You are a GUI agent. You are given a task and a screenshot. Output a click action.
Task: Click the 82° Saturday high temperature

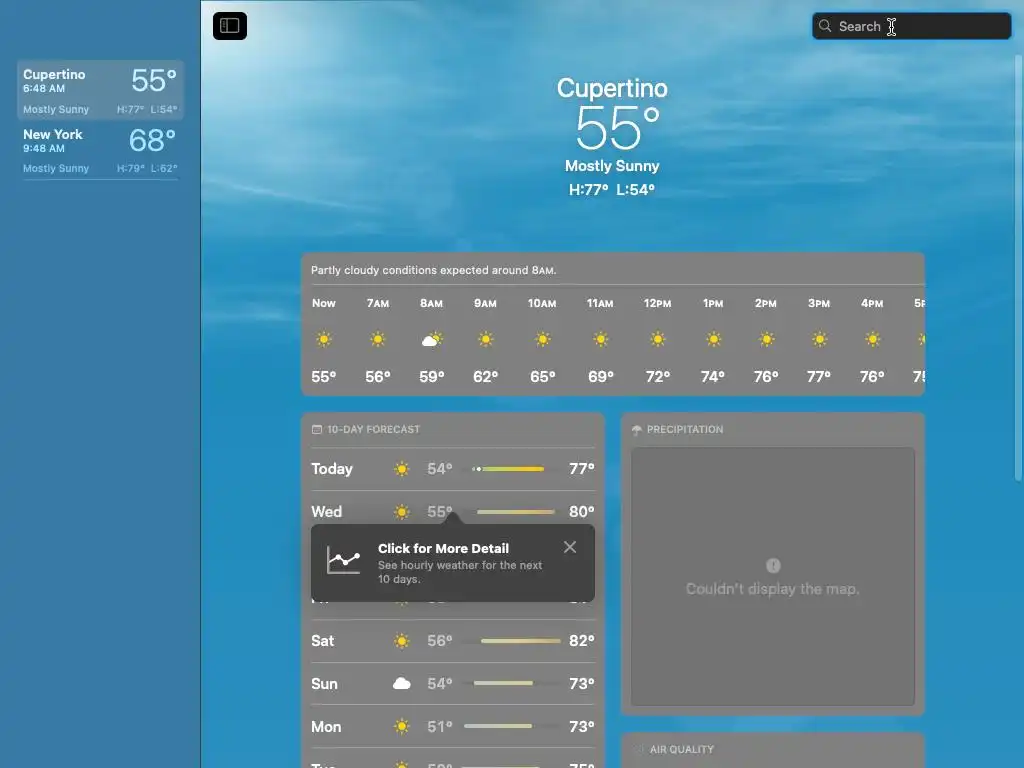[581, 641]
